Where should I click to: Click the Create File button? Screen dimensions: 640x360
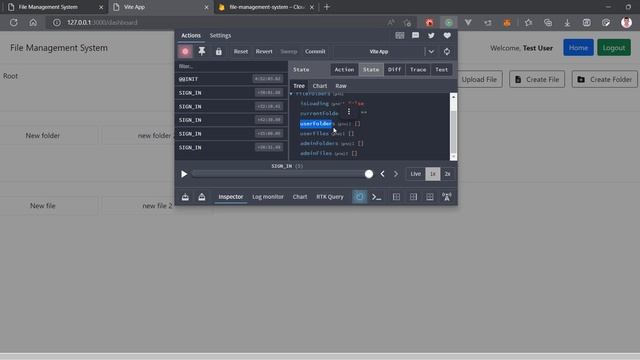pyautogui.click(x=537, y=80)
